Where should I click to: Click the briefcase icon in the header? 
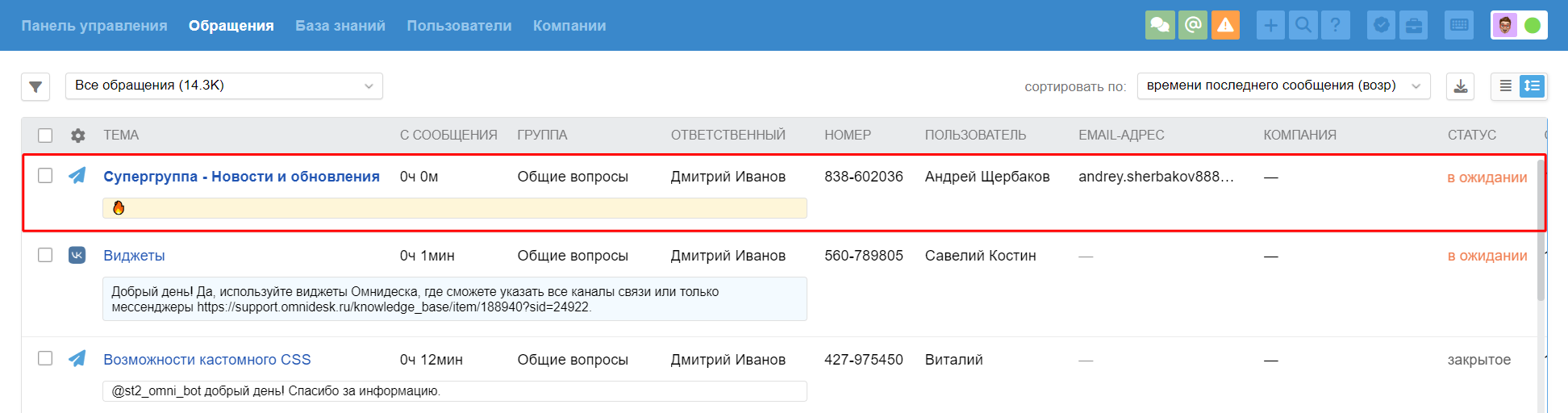click(1414, 25)
